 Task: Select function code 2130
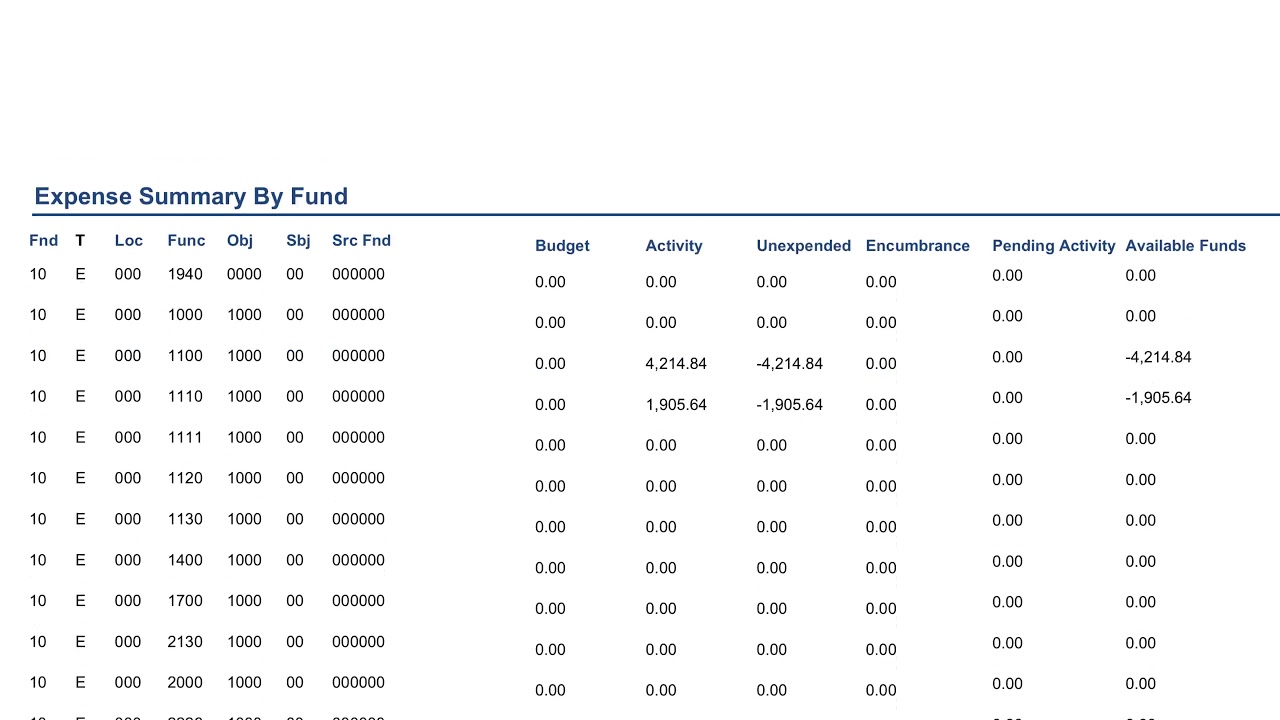point(185,642)
